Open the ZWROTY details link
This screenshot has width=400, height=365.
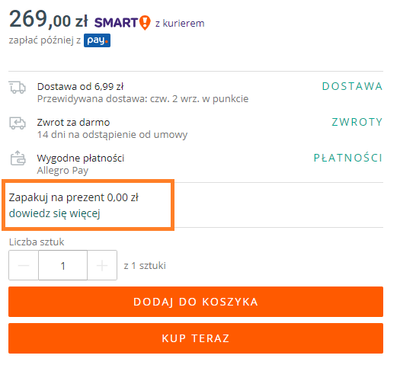click(x=357, y=122)
